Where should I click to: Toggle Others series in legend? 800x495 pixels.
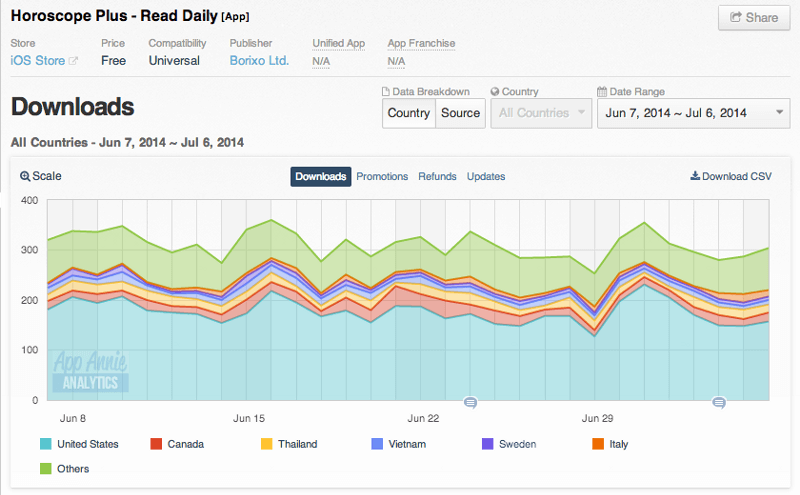(x=65, y=468)
